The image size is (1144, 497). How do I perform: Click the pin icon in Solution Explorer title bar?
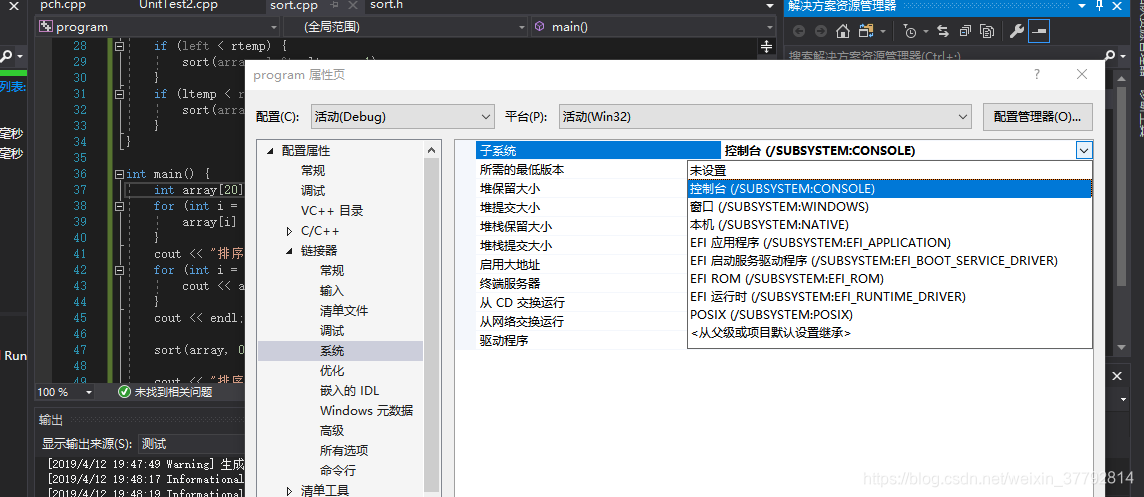pyautogui.click(x=1099, y=7)
